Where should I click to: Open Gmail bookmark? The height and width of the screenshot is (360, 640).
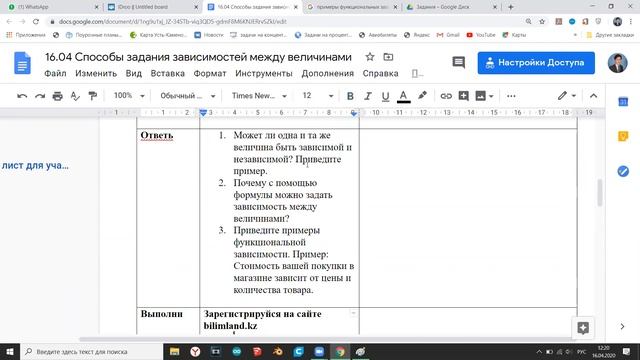[448, 35]
